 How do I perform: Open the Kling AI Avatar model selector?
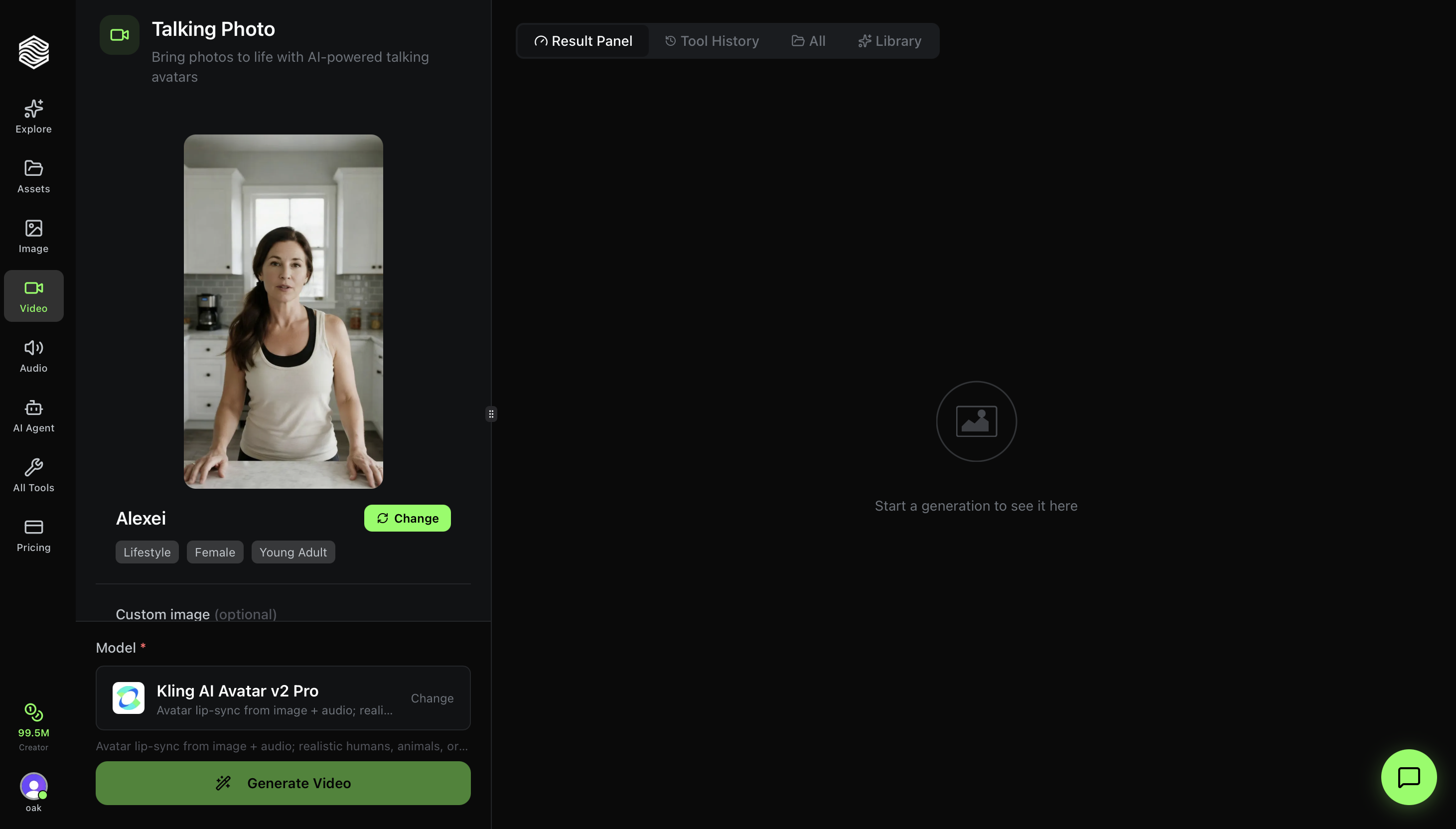[432, 697]
